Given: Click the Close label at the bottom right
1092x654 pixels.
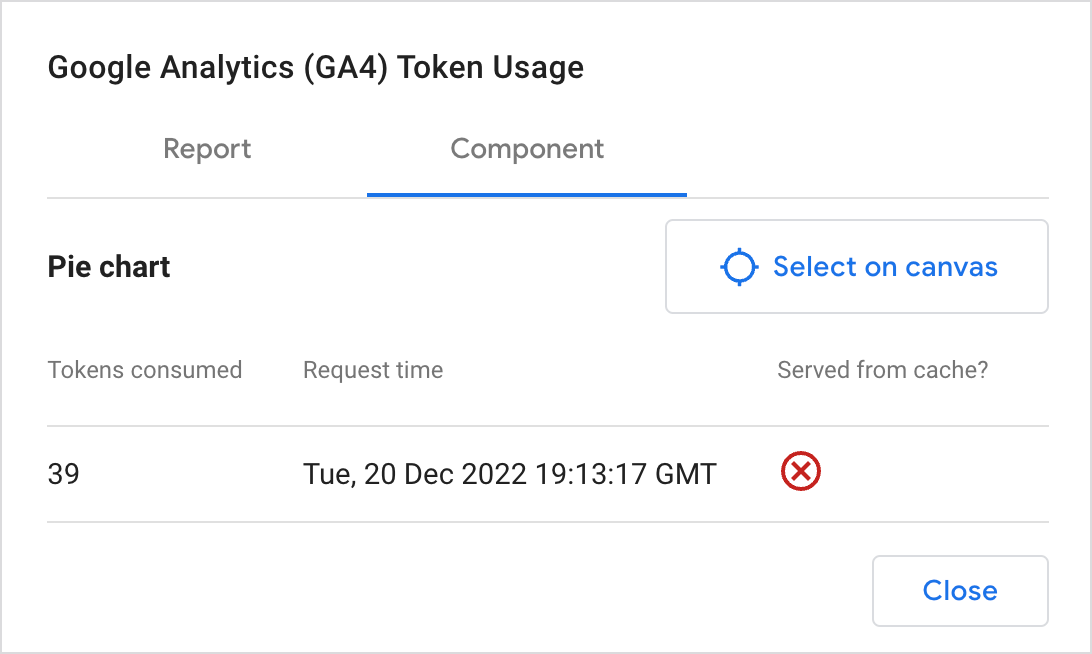Looking at the screenshot, I should tap(959, 591).
